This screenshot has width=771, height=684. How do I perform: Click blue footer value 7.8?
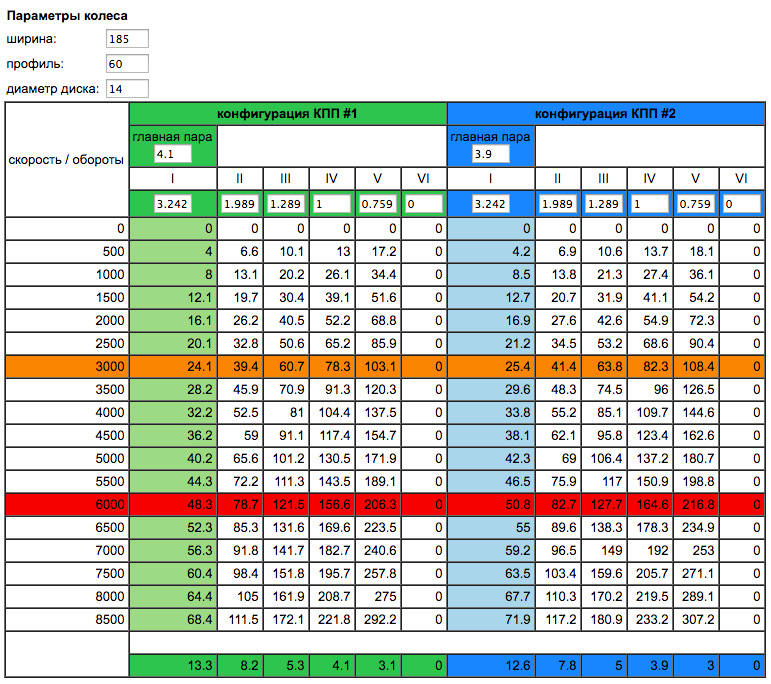tap(567, 666)
